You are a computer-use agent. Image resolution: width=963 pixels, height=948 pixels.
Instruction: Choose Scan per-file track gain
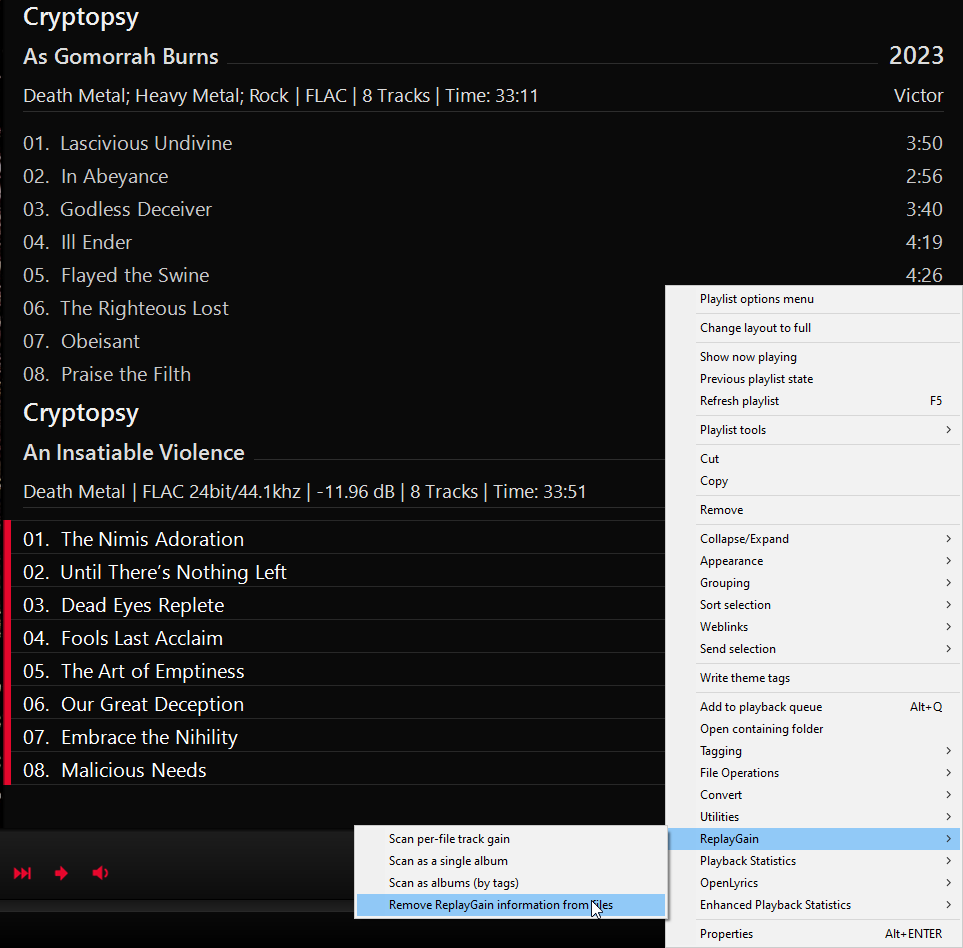(x=510, y=839)
